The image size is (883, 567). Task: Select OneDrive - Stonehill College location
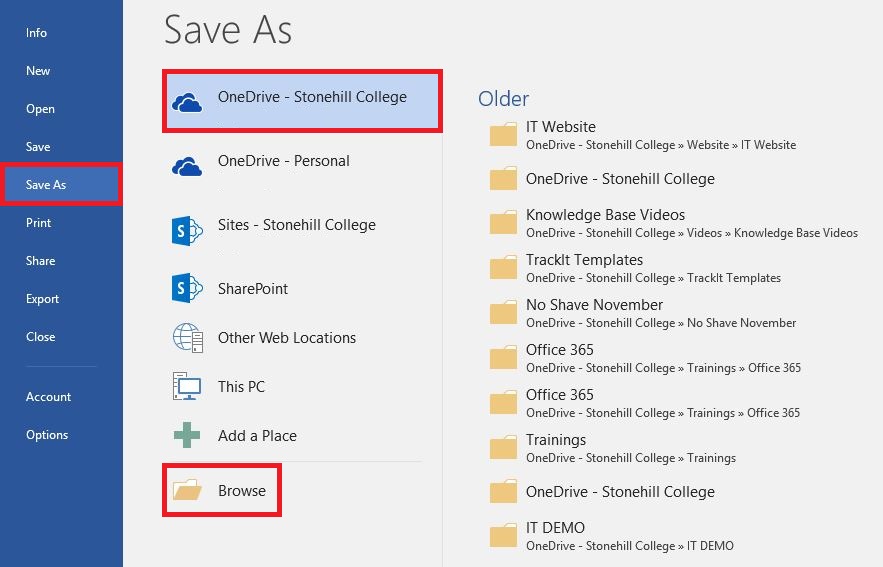(302, 101)
